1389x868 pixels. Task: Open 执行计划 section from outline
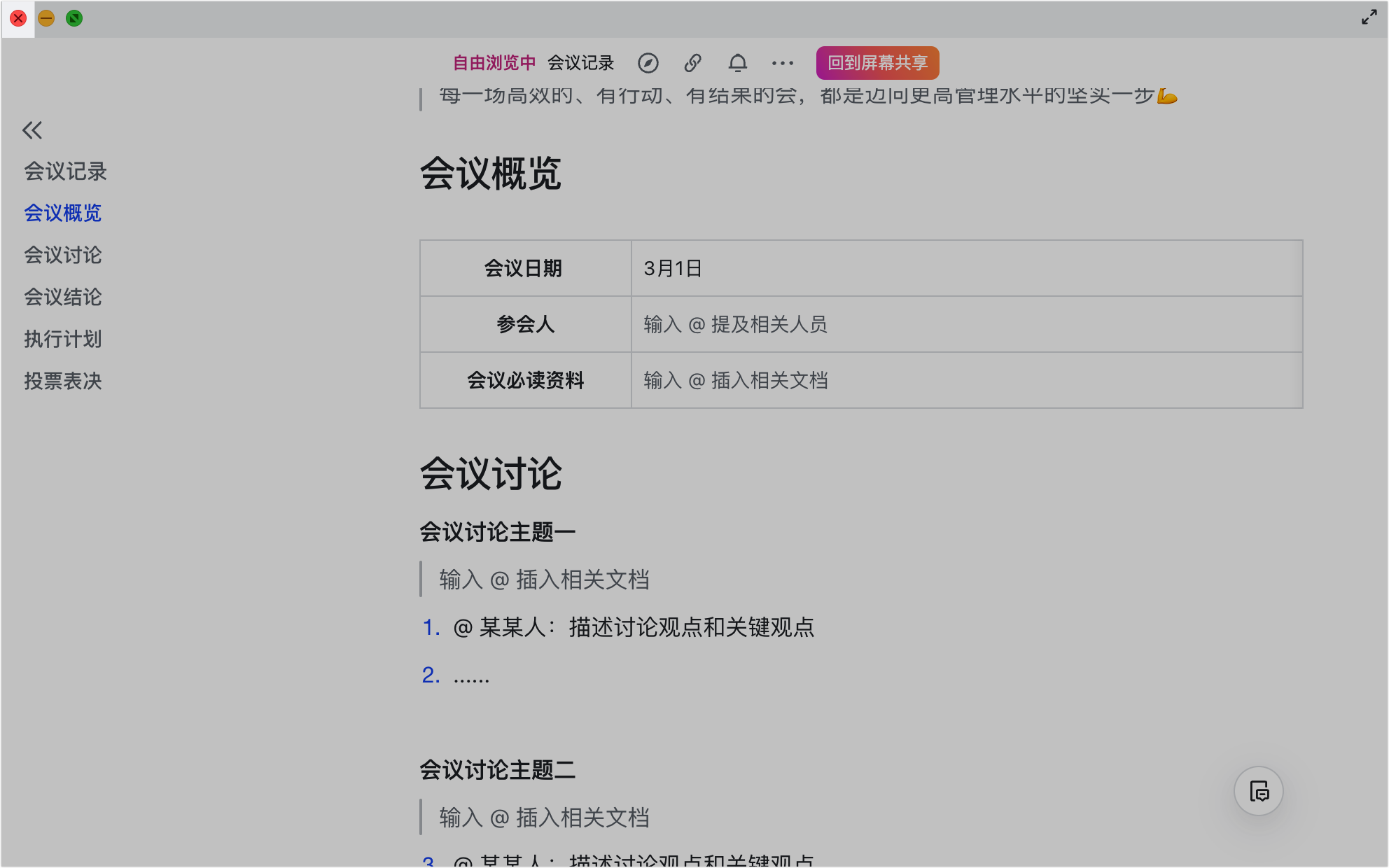point(63,339)
